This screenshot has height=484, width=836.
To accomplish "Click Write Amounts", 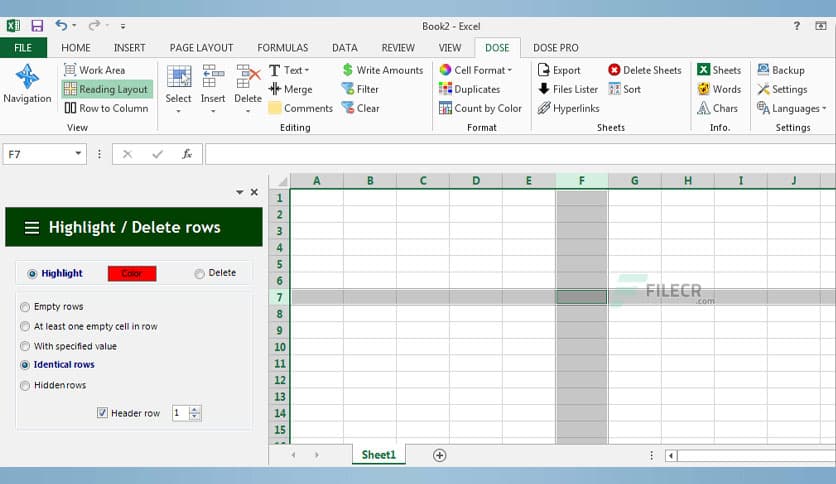I will [x=383, y=70].
